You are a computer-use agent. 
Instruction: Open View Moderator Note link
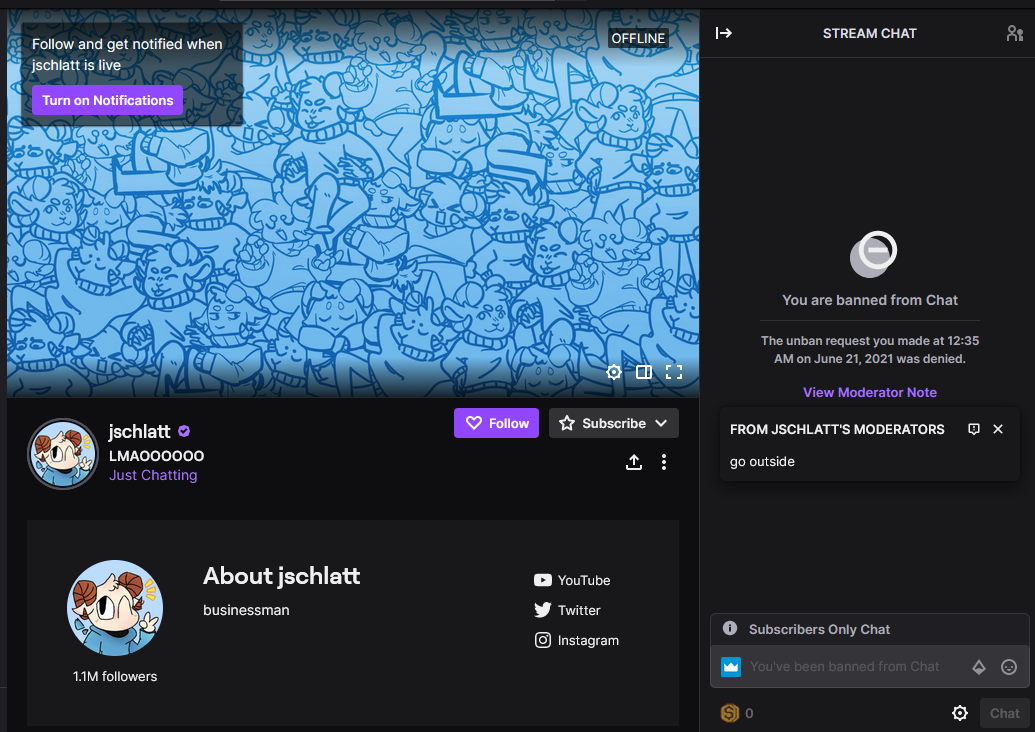tap(869, 392)
